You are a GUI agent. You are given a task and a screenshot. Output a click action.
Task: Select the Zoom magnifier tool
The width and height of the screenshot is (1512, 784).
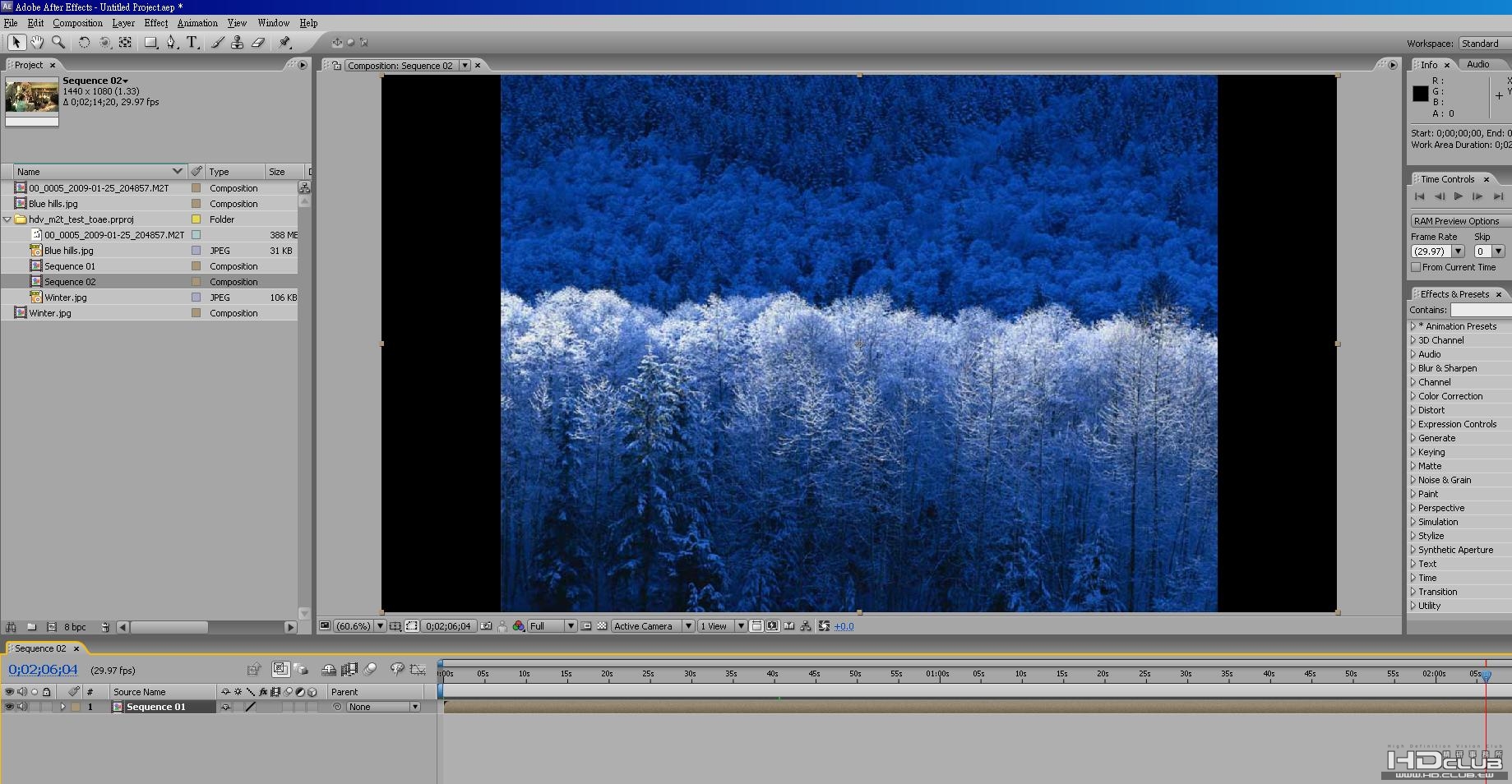coord(58,43)
